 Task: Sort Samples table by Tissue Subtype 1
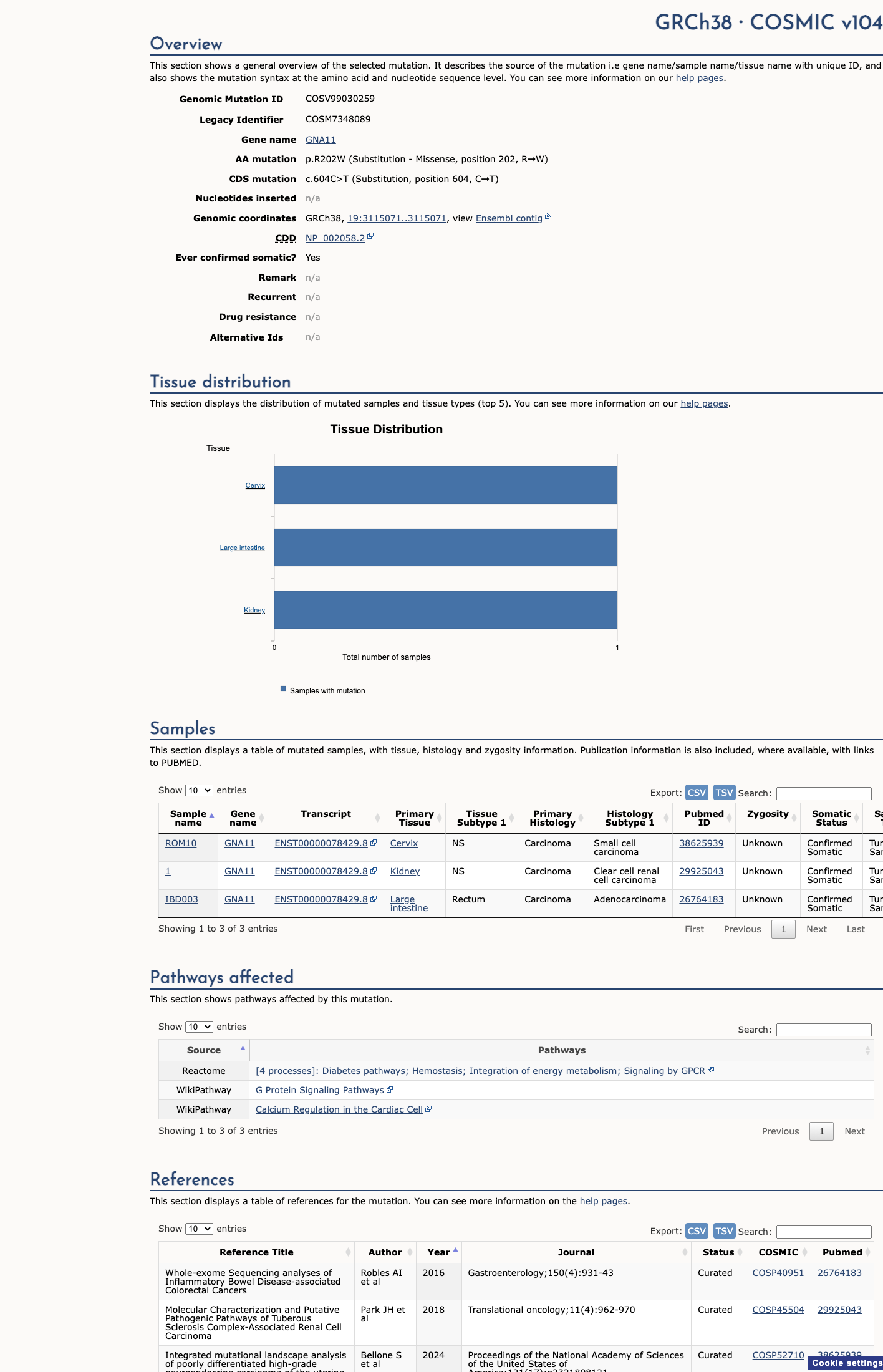481,818
